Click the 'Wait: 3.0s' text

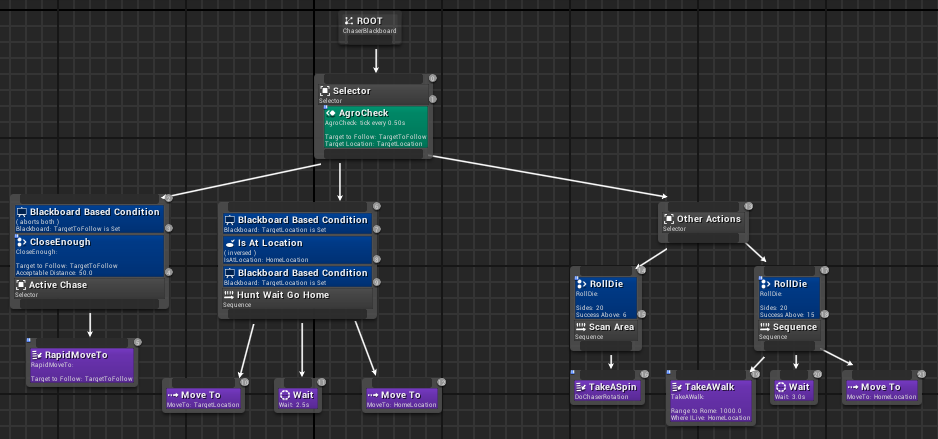pos(790,397)
